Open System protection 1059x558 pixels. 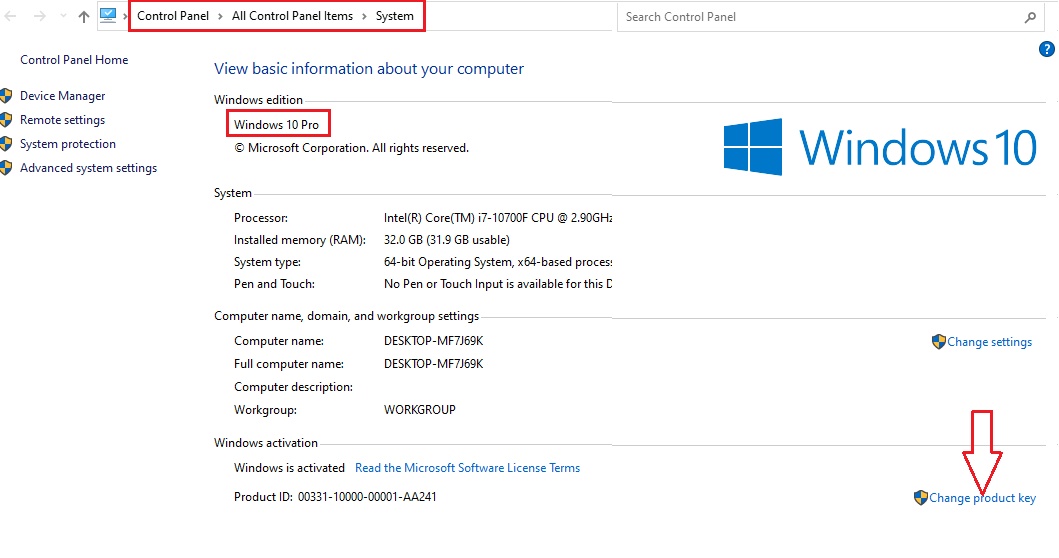[68, 144]
